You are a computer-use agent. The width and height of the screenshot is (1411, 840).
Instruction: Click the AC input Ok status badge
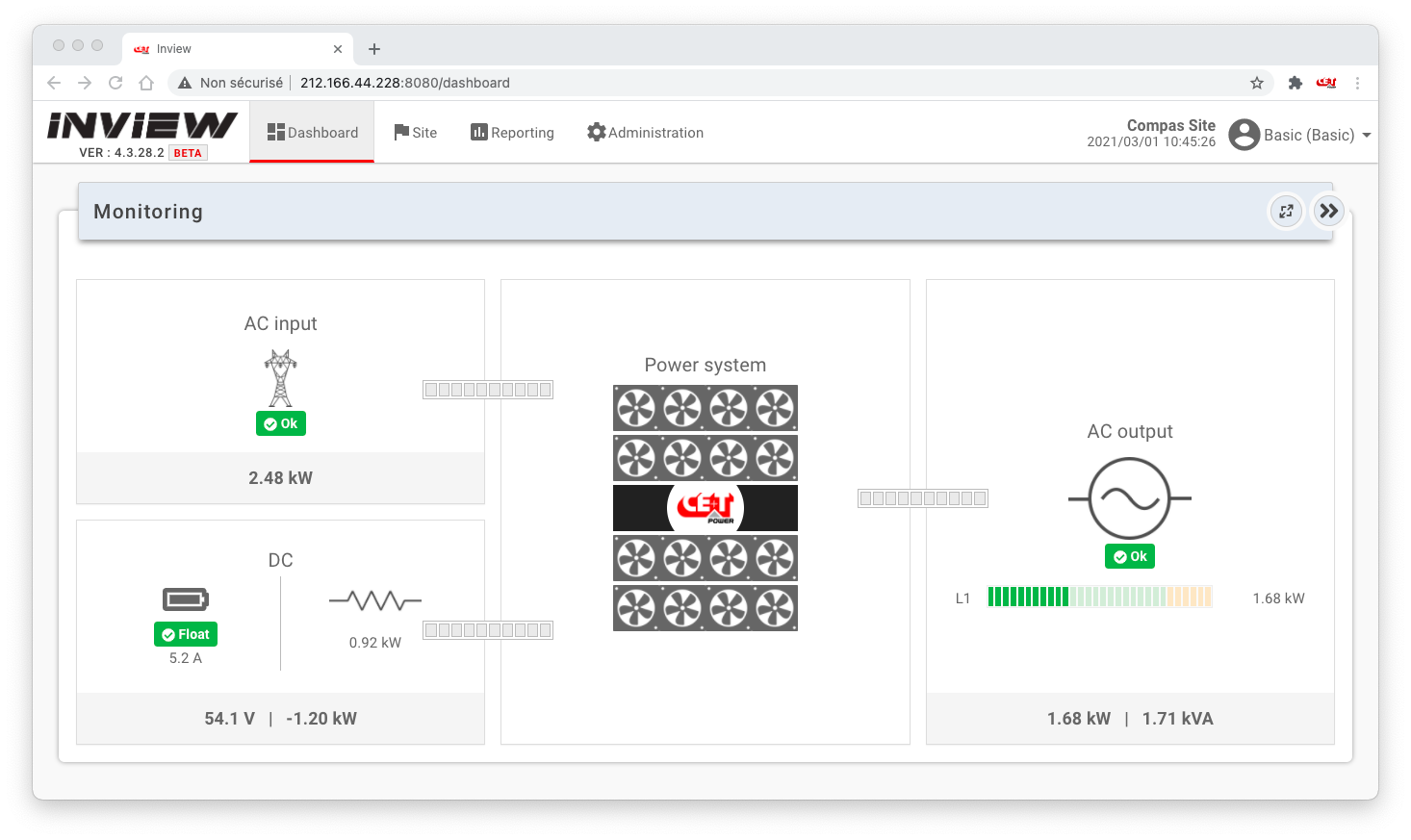pyautogui.click(x=281, y=423)
